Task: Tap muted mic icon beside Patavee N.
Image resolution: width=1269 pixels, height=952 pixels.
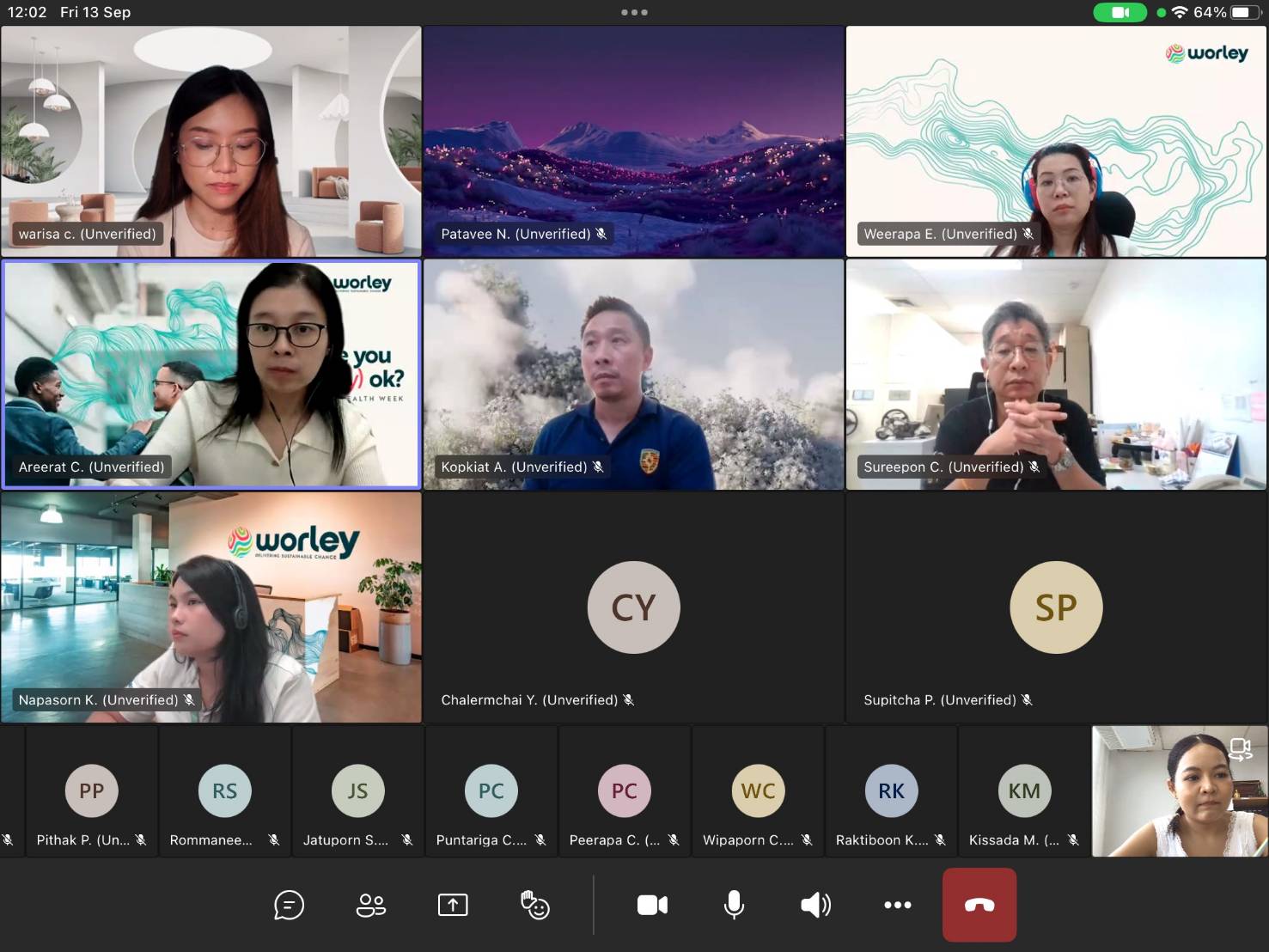Action: (601, 234)
